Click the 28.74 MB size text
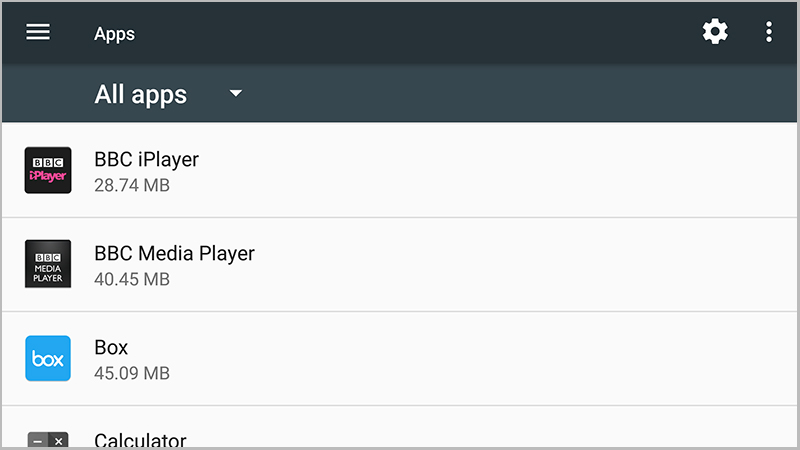Viewport: 800px width, 450px height. [132, 185]
